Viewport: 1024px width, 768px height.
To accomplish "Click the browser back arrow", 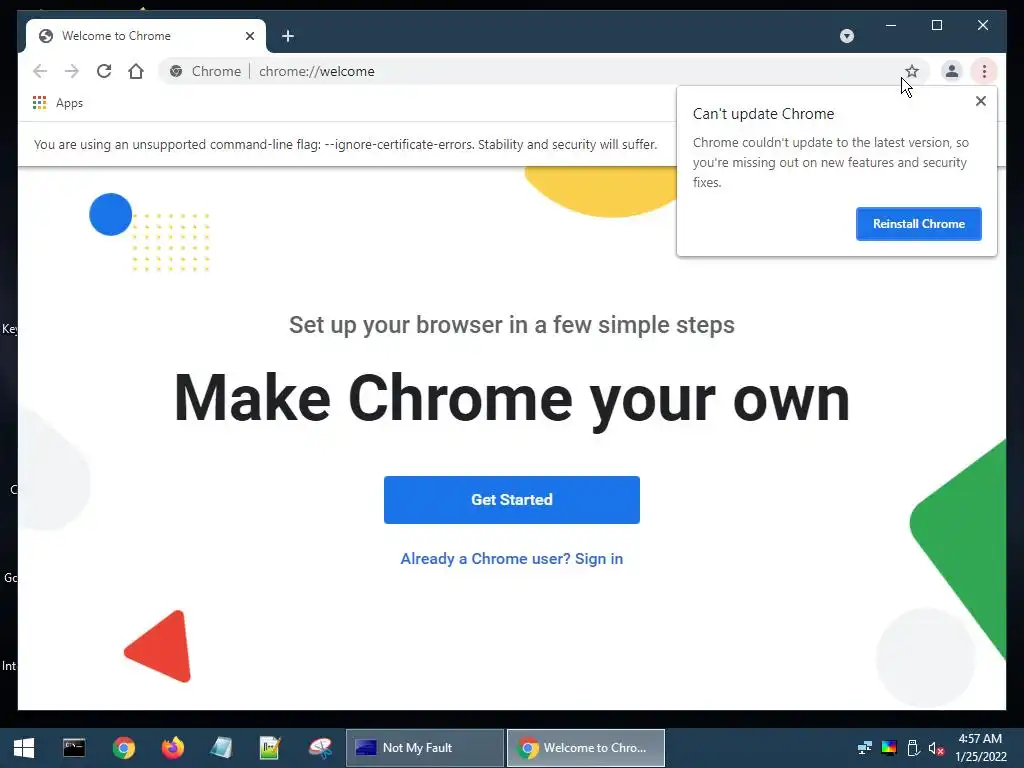I will [40, 71].
